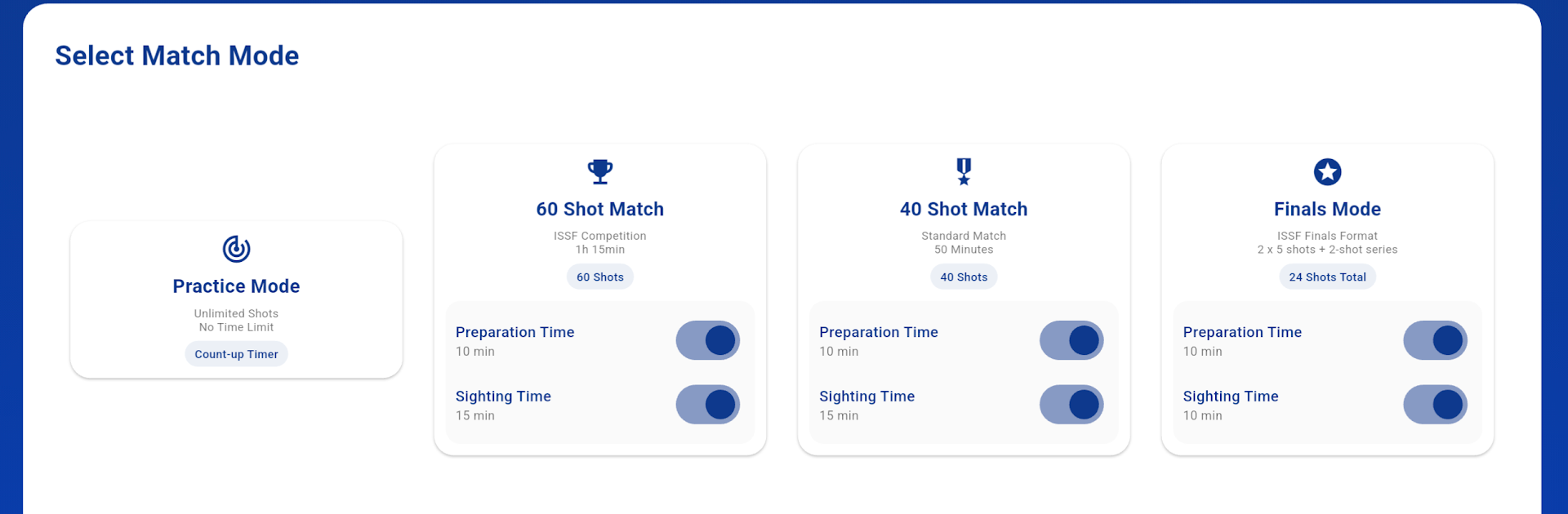Disable Sighting Time for 40 Shot Match

(x=1071, y=405)
